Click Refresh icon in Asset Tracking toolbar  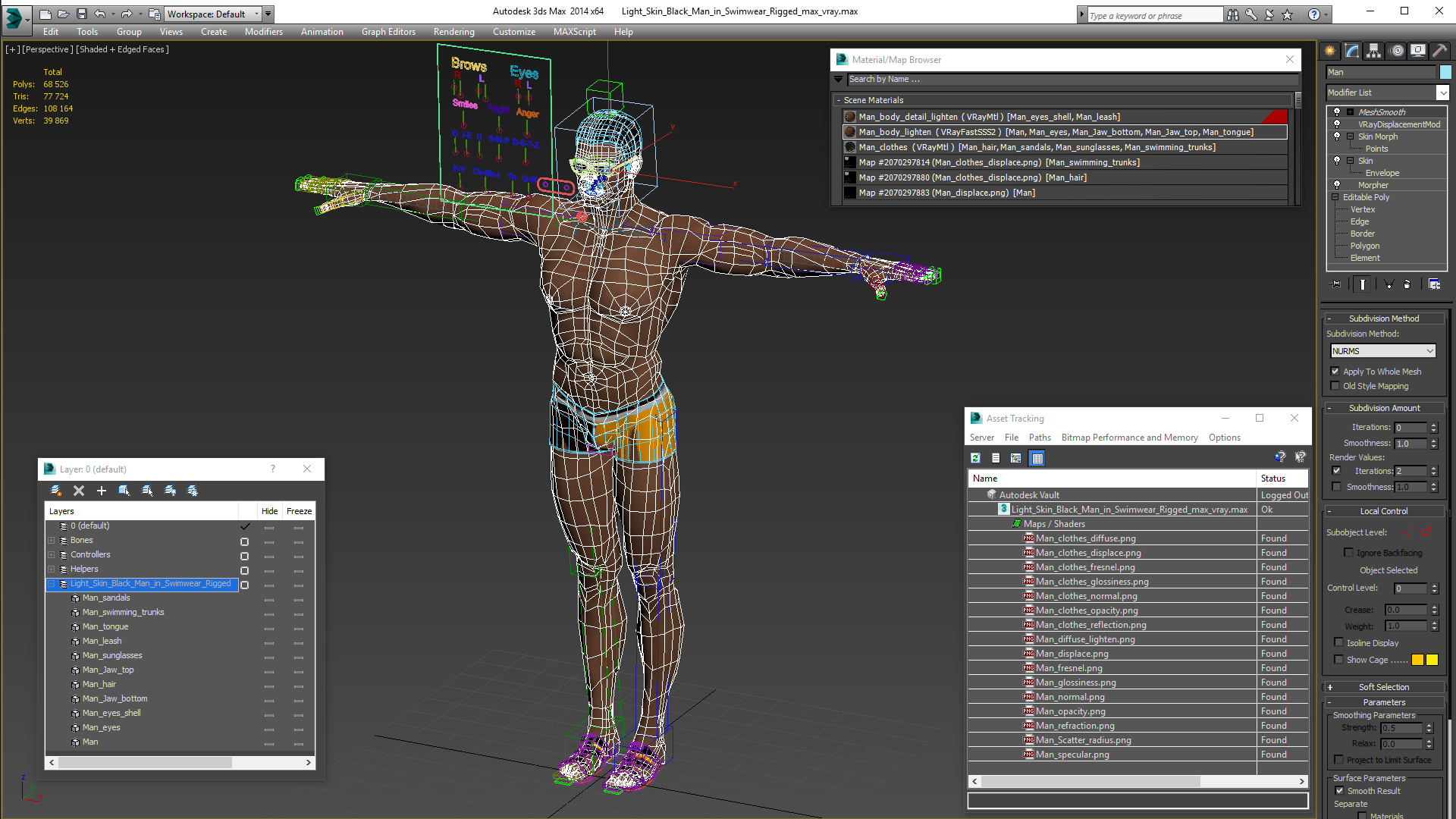pyautogui.click(x=976, y=458)
